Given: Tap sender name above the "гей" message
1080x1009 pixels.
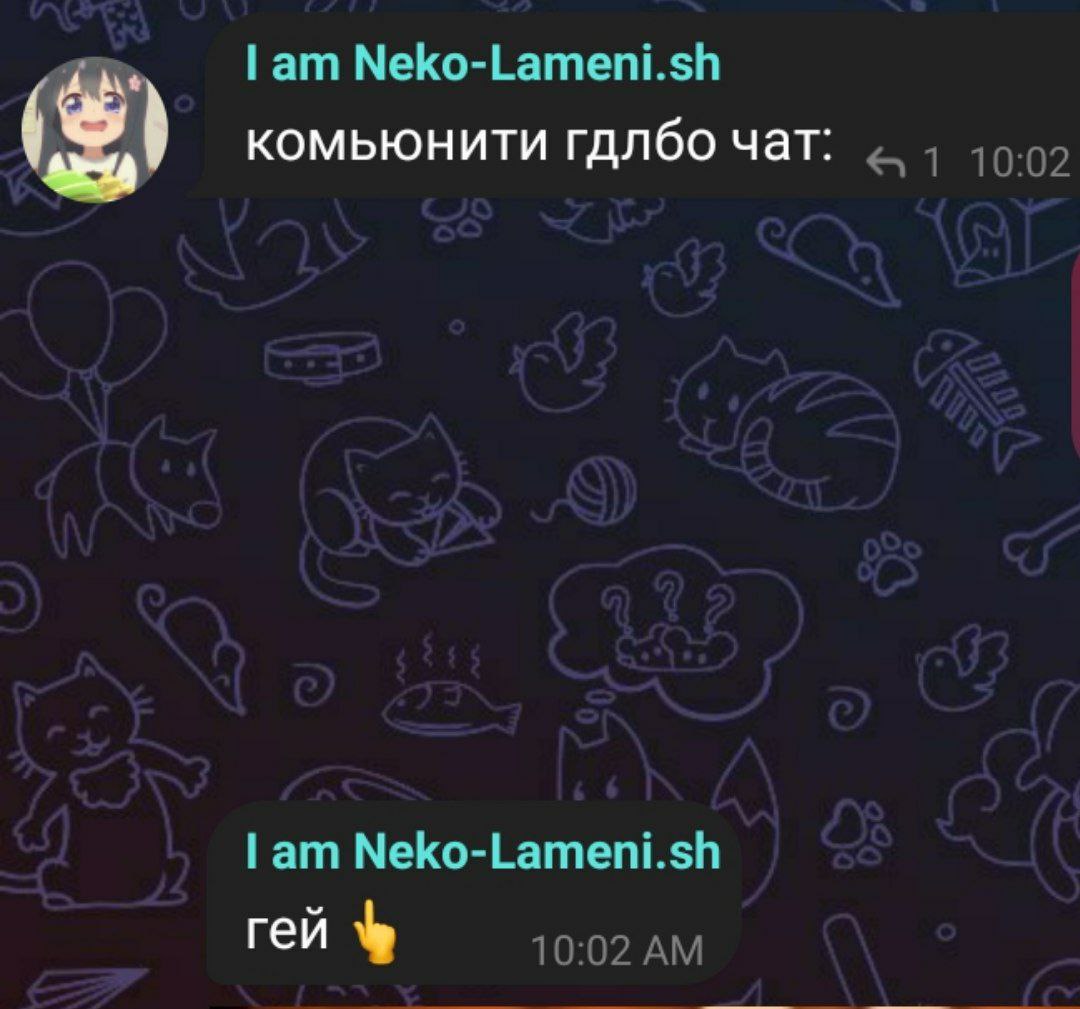Looking at the screenshot, I should coord(483,852).
